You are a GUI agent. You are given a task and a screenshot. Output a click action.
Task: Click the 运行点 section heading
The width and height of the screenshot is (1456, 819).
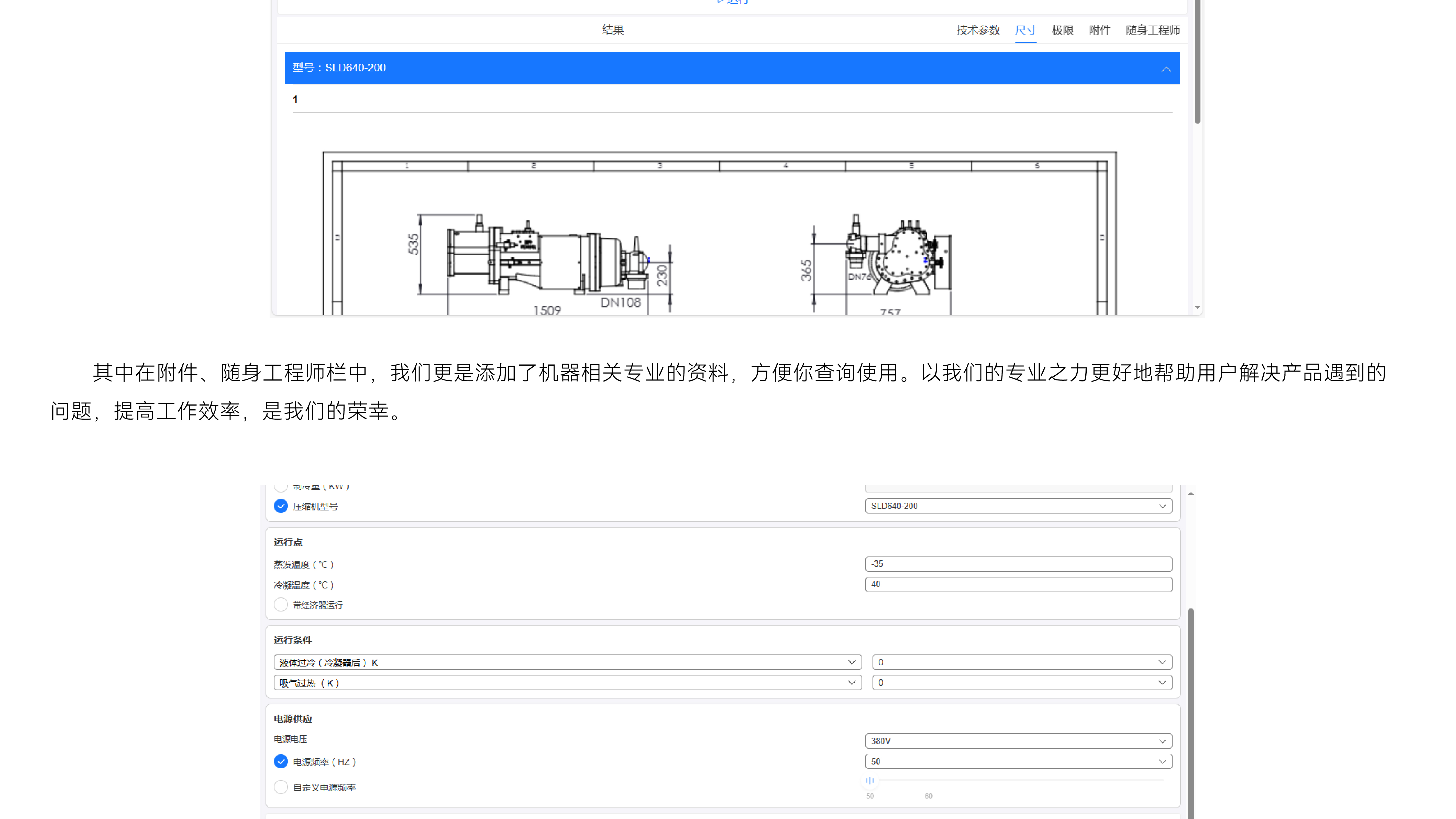(x=288, y=542)
